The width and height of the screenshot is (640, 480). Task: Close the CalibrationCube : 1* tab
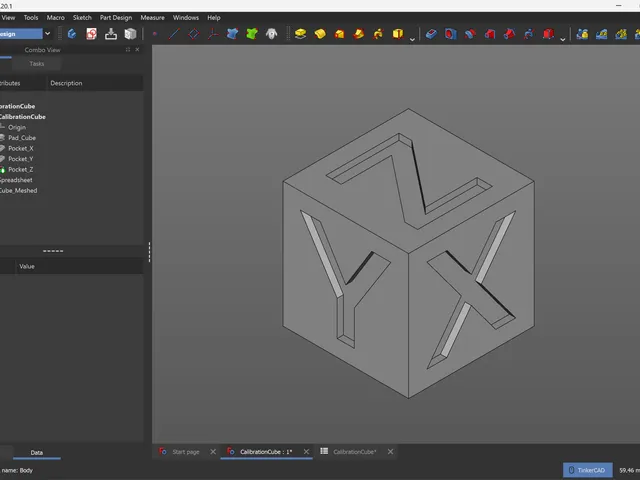[306, 451]
